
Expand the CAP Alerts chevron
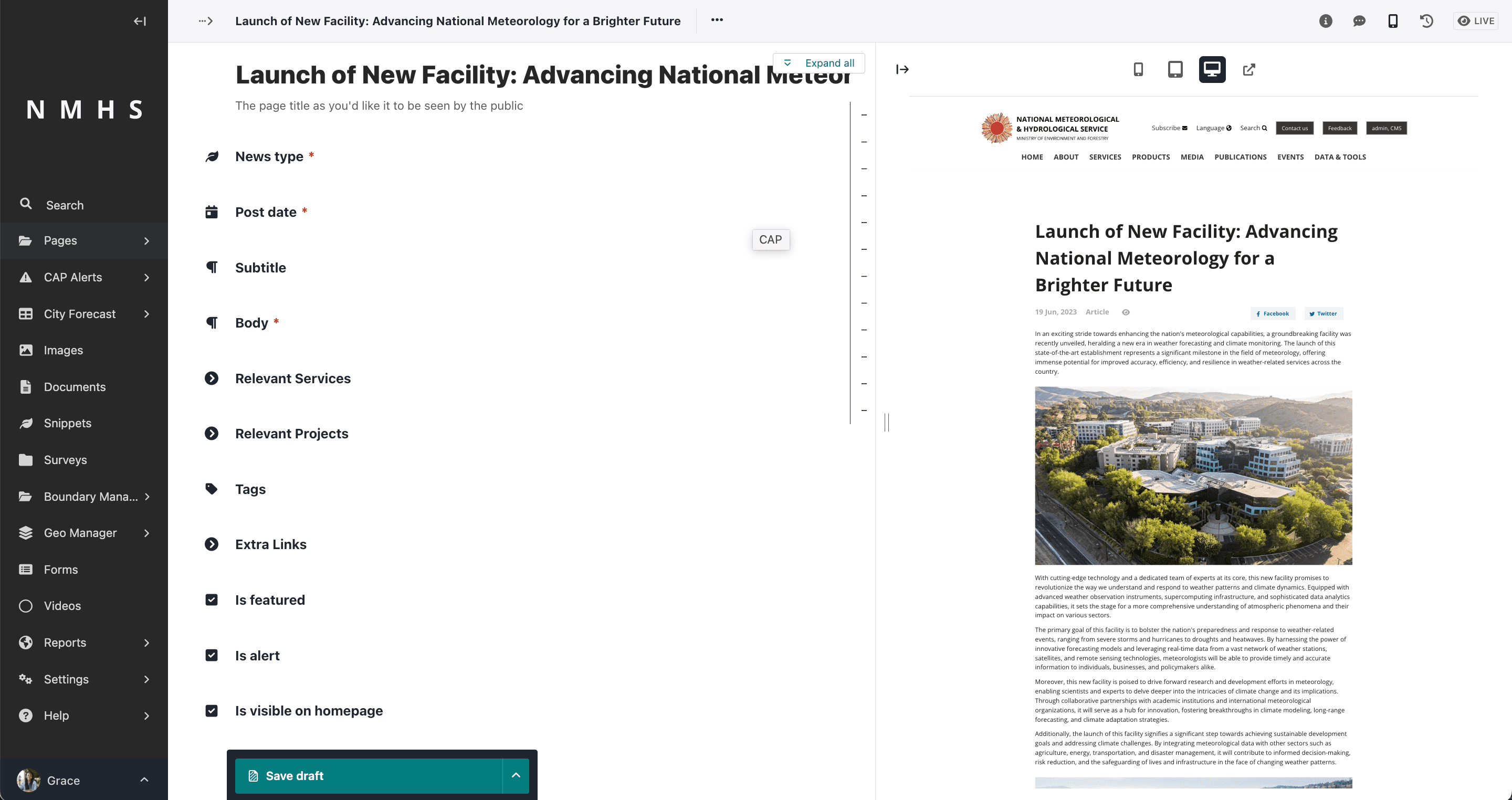click(x=147, y=277)
